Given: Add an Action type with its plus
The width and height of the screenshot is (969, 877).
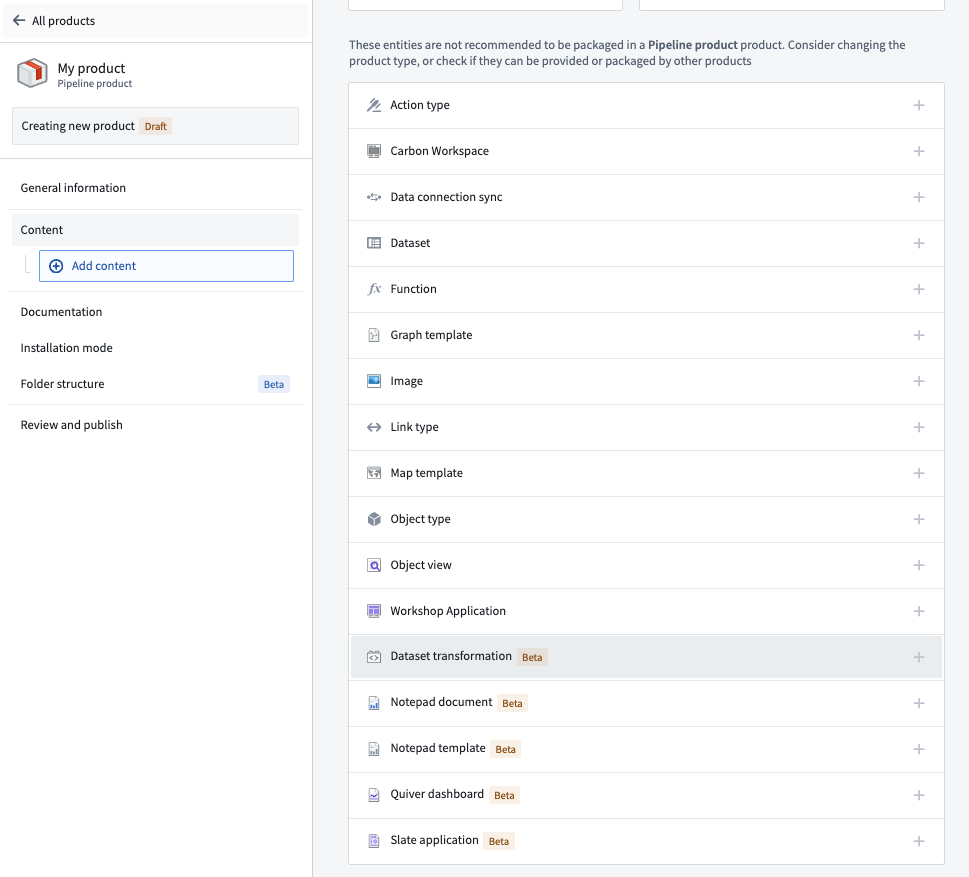Looking at the screenshot, I should click(919, 105).
